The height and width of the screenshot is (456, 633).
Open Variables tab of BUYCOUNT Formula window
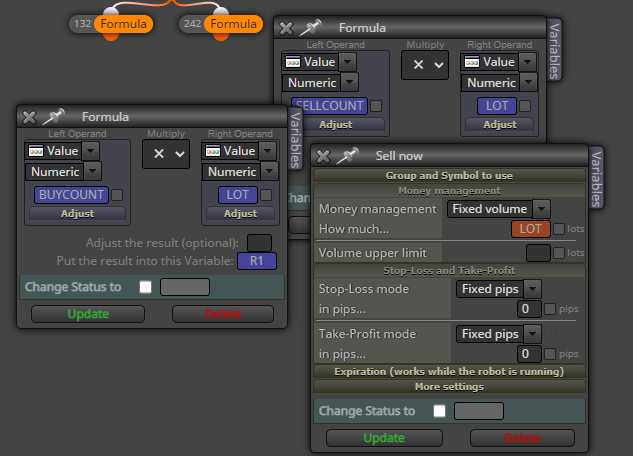click(296, 140)
